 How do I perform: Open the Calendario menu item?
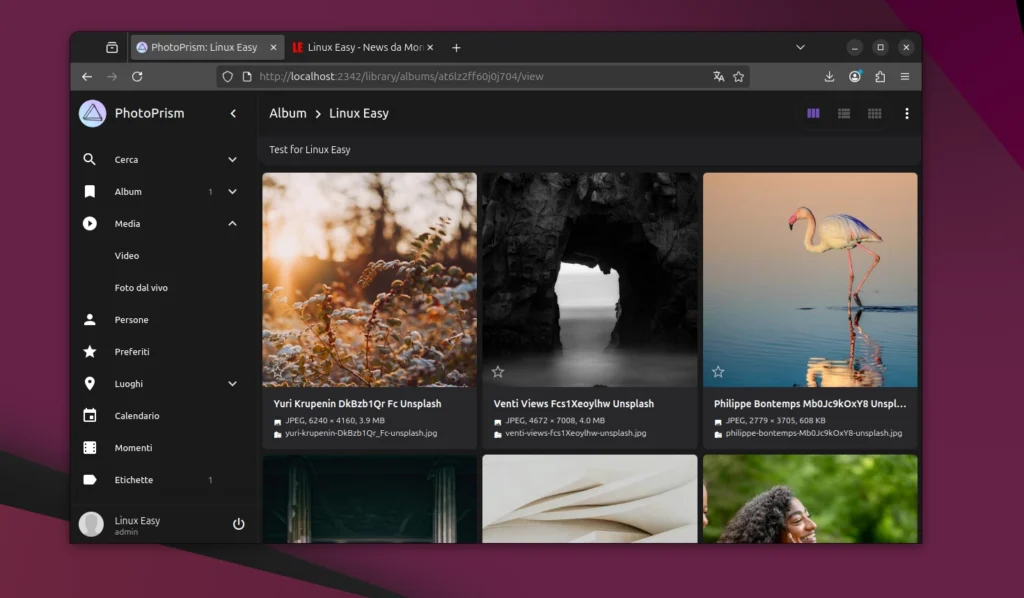136,416
